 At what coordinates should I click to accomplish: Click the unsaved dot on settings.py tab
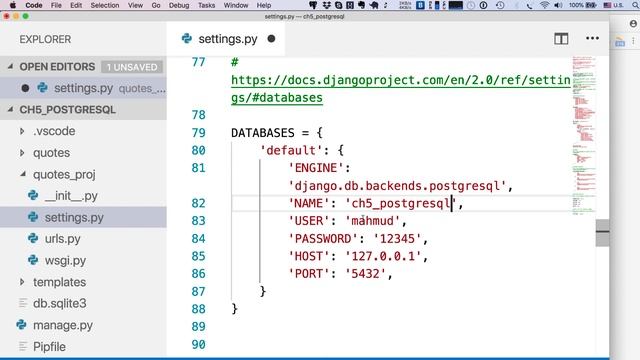coord(271,39)
